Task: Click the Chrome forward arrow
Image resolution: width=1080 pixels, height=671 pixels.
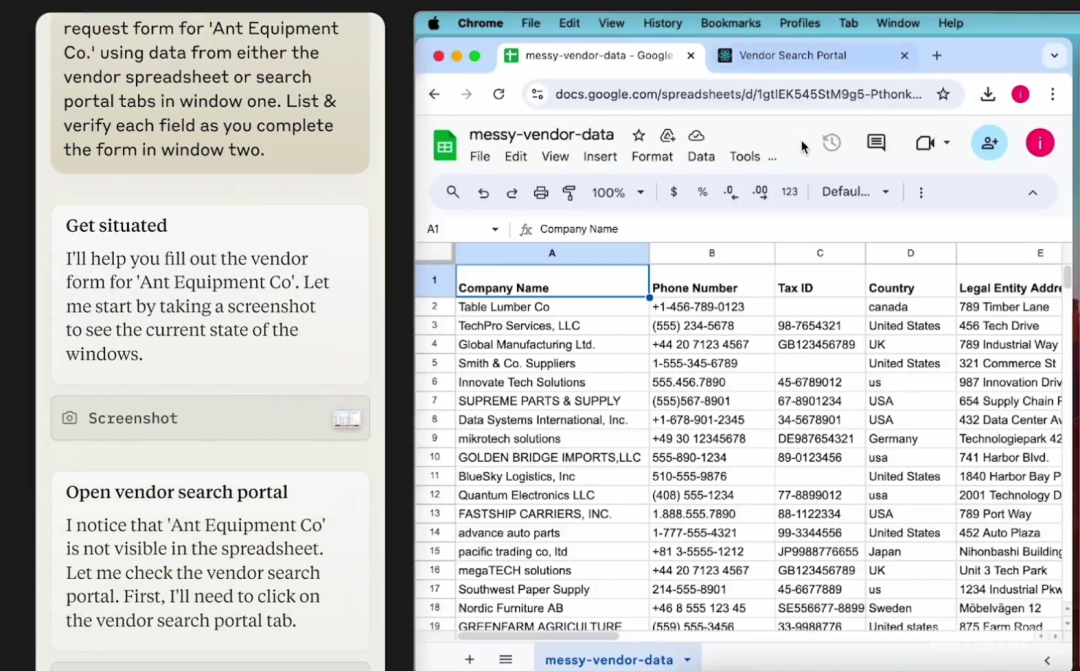Action: coord(466,94)
